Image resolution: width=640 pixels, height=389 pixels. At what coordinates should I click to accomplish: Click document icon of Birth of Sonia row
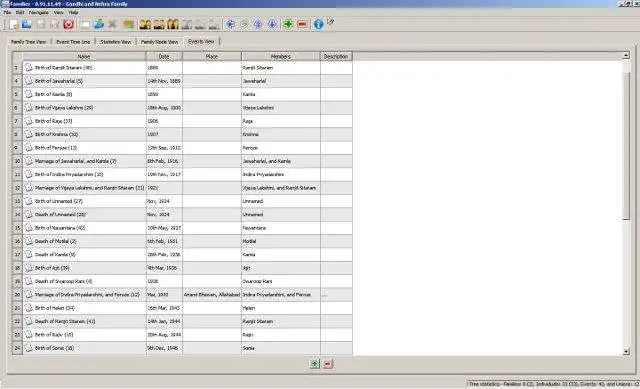(x=29, y=348)
